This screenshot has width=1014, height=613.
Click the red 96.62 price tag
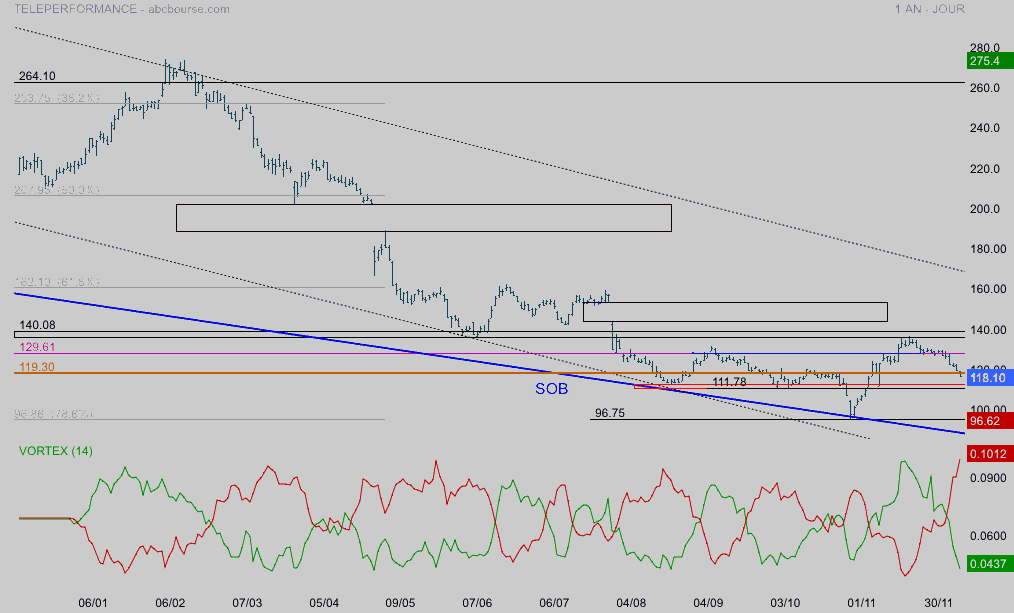(990, 421)
